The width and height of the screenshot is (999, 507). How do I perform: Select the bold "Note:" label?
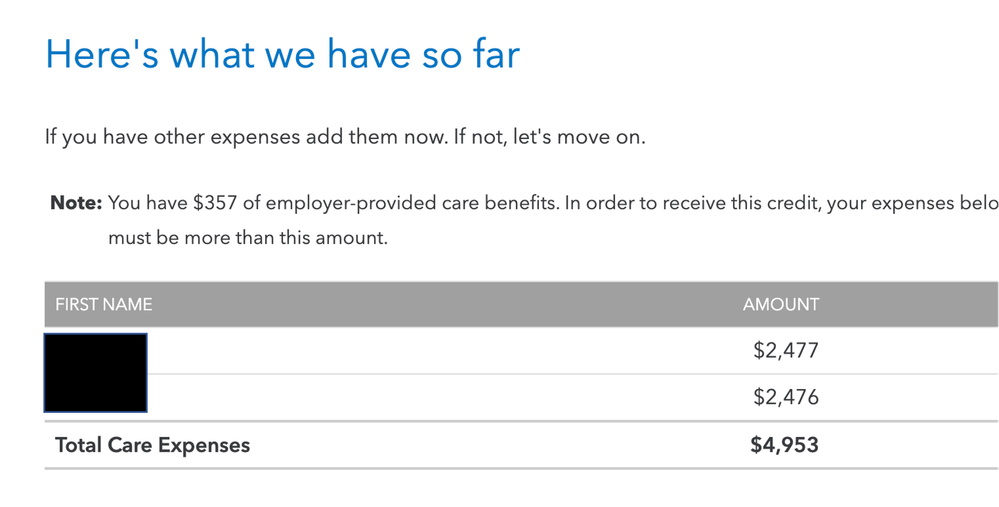coord(76,203)
